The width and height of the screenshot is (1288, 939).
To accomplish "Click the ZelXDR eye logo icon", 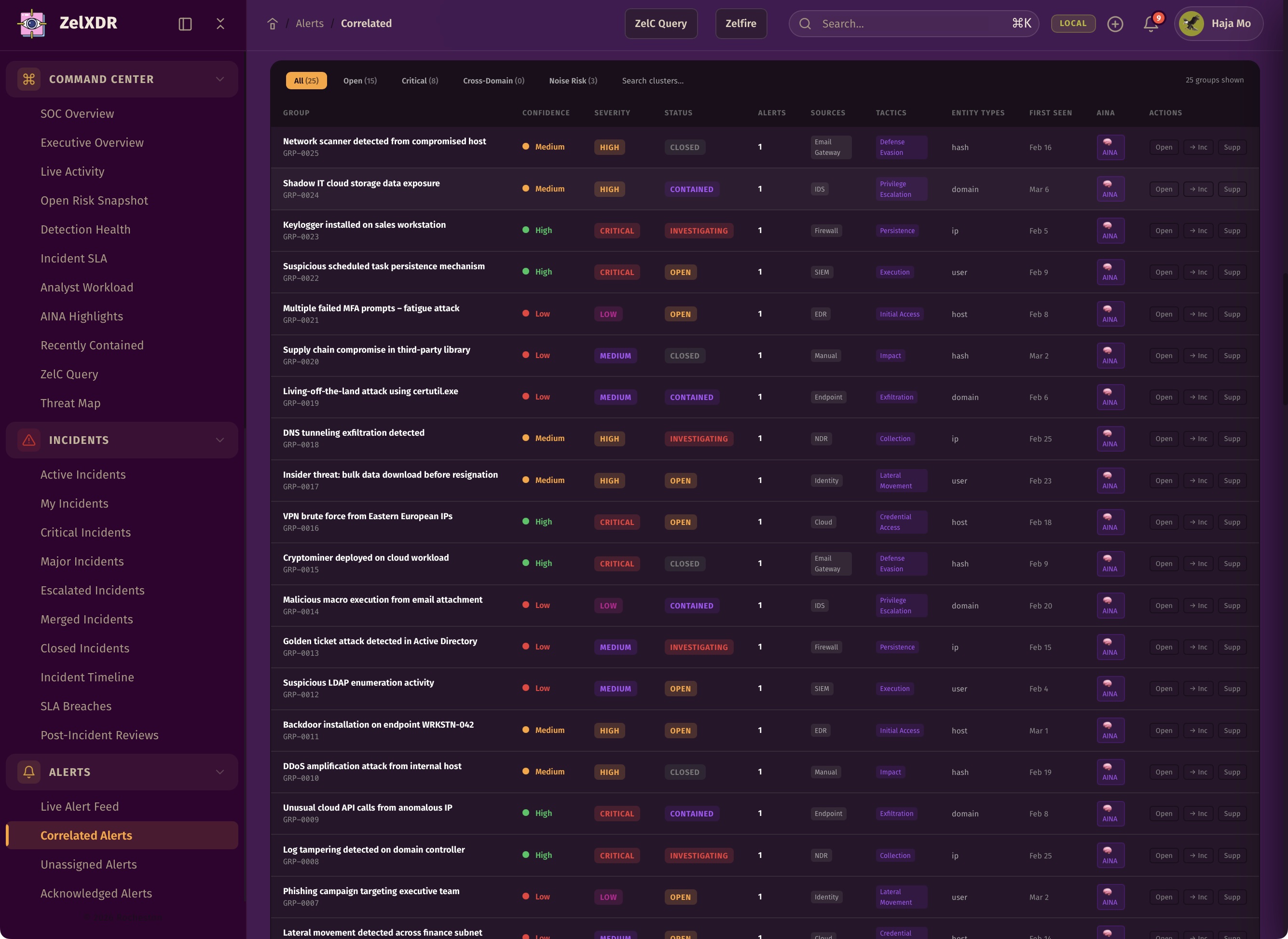I will [x=32, y=23].
